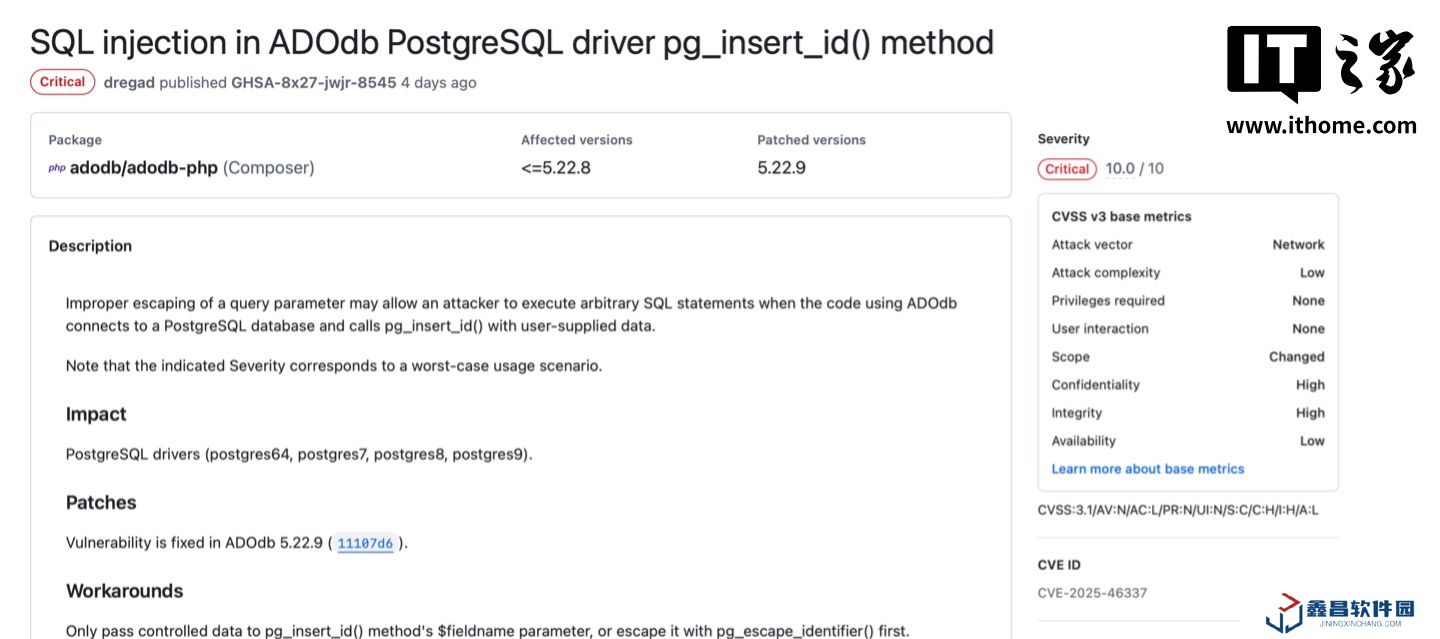Click the Attack vector Network row
Image resolution: width=1440 pixels, height=639 pixels.
click(1187, 245)
